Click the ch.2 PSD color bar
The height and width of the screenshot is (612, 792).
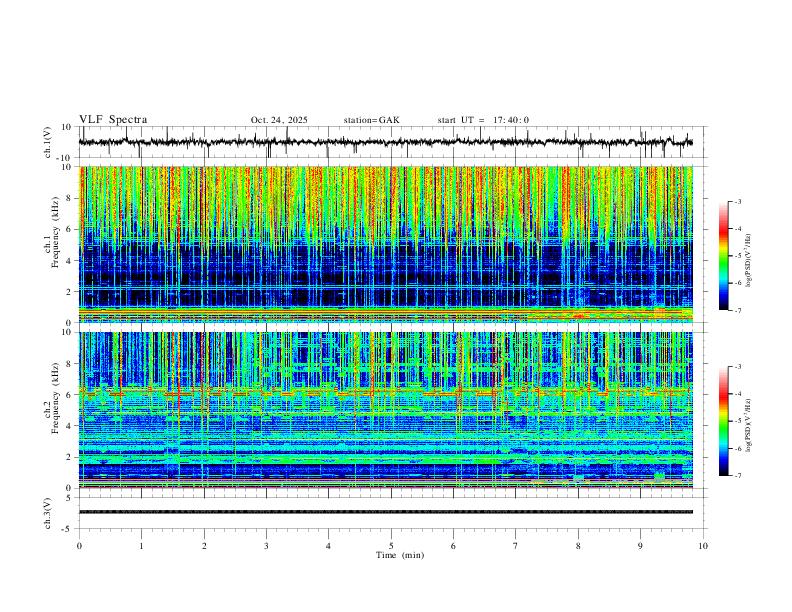click(723, 421)
